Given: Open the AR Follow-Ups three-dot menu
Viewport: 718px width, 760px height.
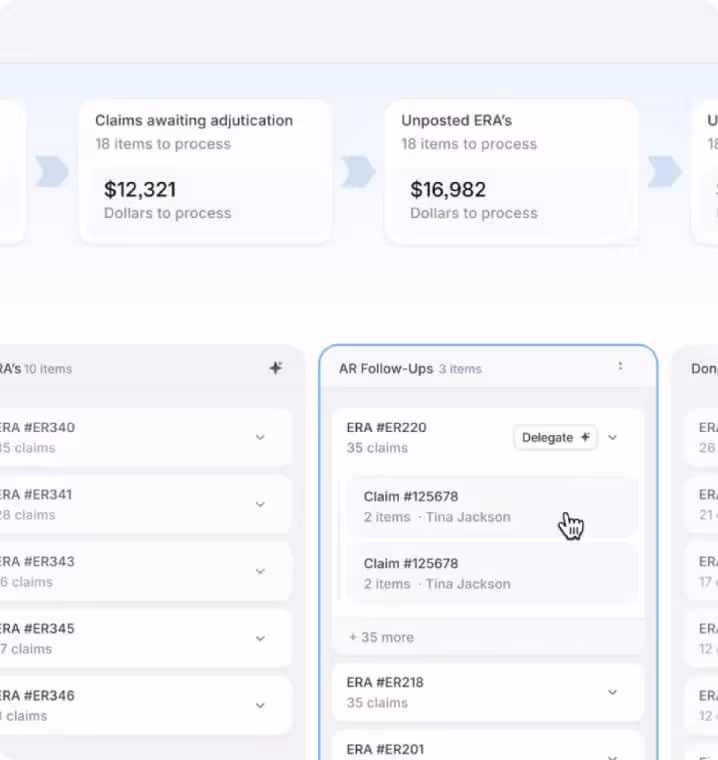Looking at the screenshot, I should (x=620, y=366).
